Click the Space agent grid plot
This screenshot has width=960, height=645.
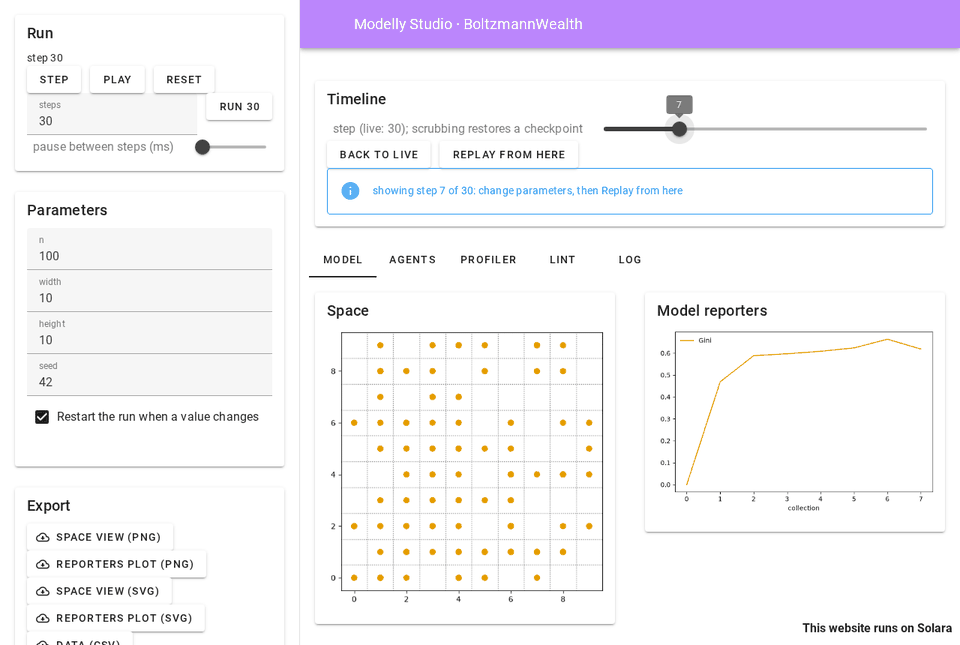point(471,461)
